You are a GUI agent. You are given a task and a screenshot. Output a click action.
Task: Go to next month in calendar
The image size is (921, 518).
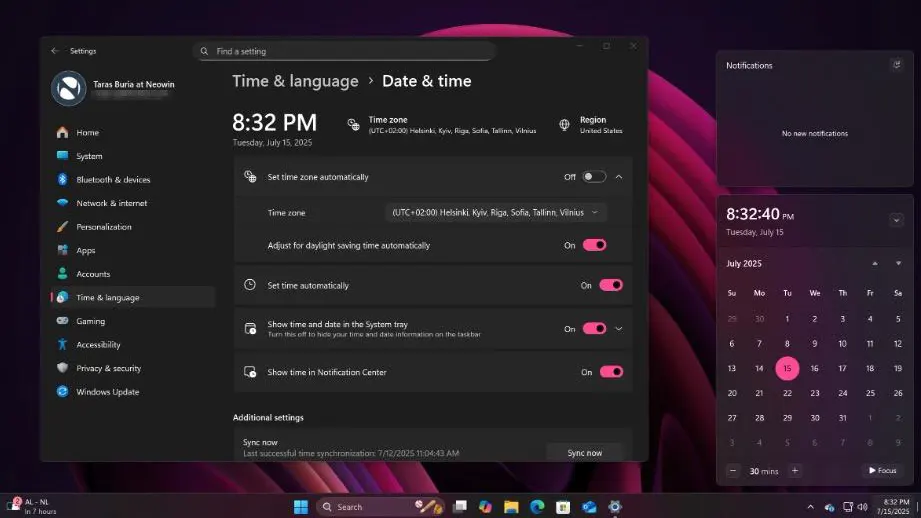898,264
